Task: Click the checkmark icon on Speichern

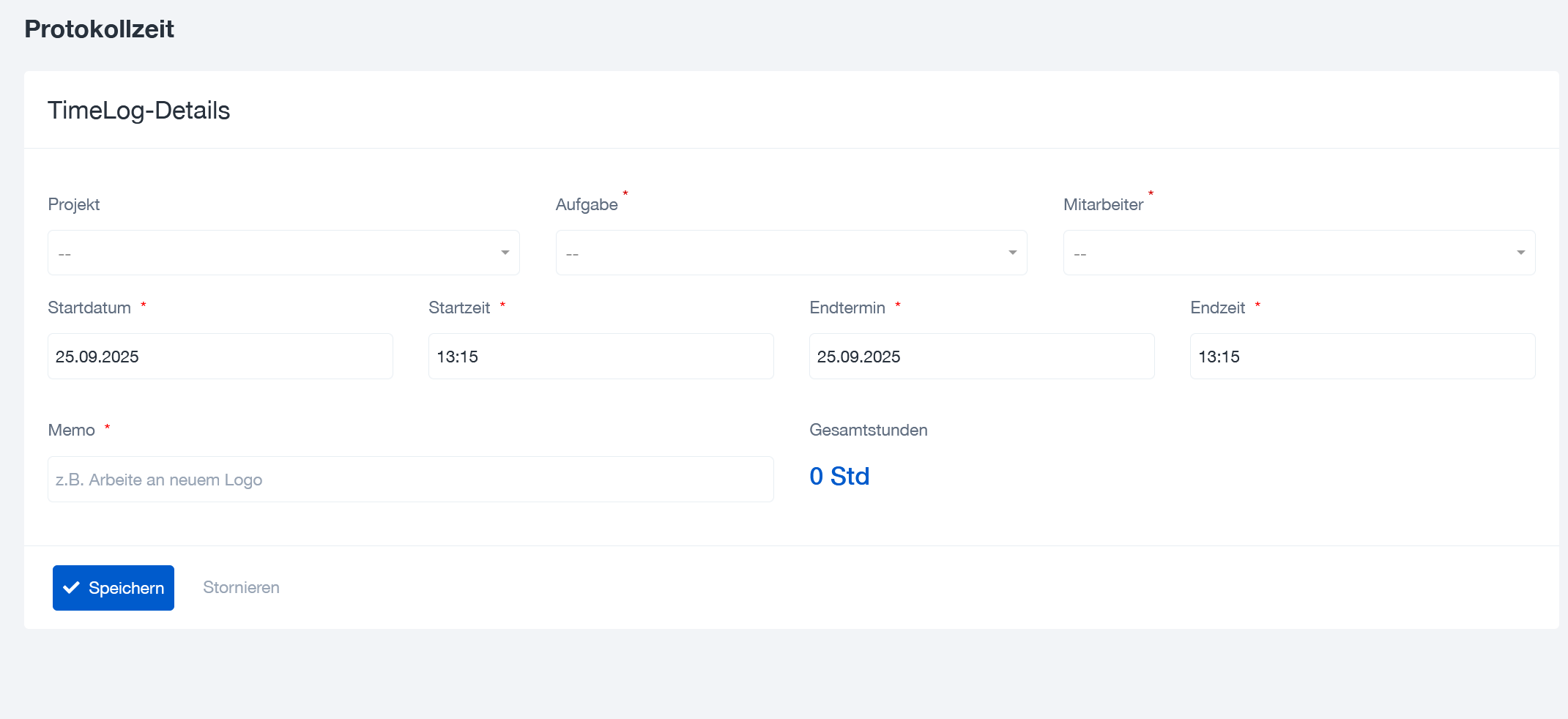Action: pyautogui.click(x=71, y=588)
